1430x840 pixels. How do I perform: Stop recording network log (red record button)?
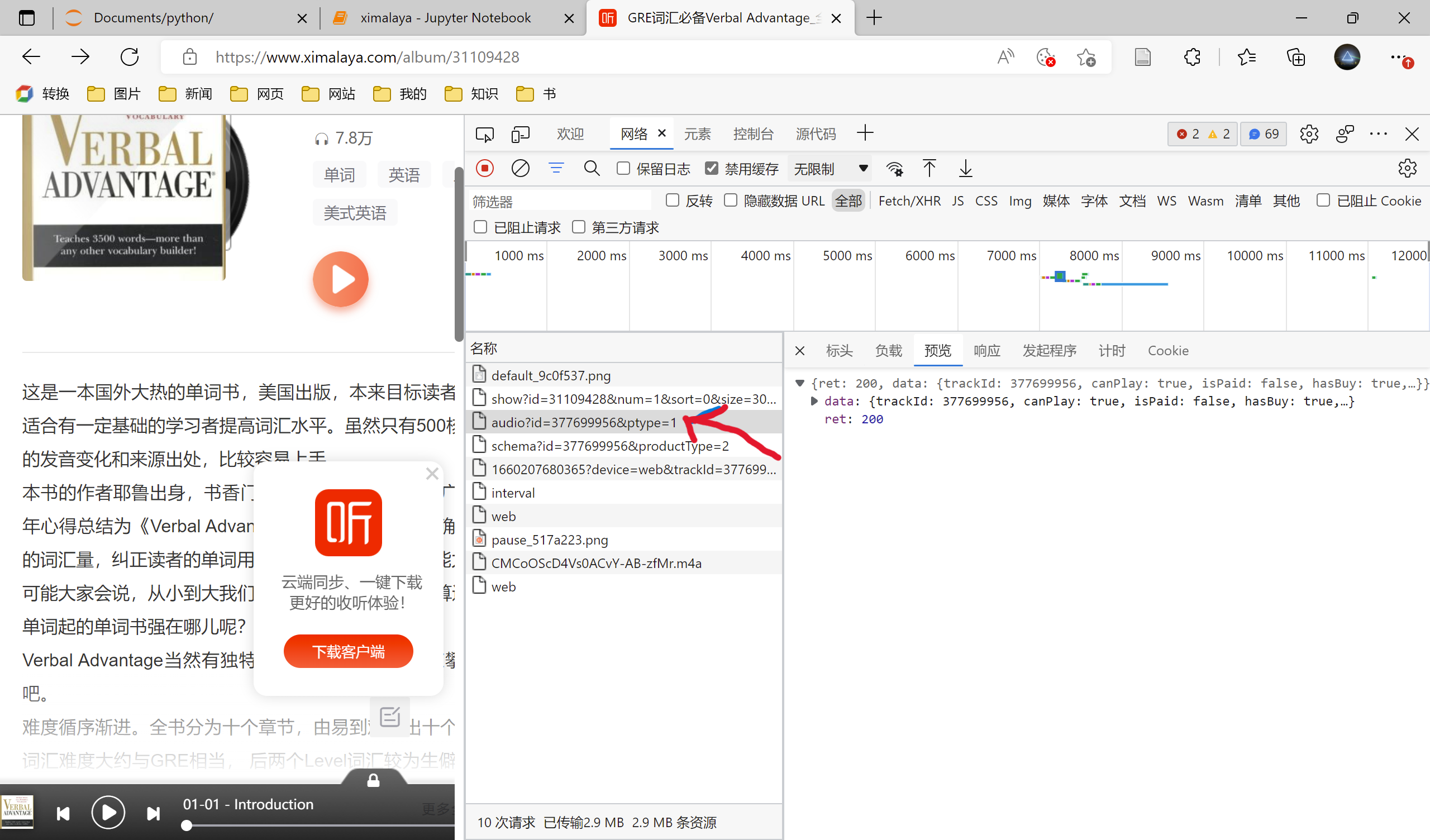point(485,169)
